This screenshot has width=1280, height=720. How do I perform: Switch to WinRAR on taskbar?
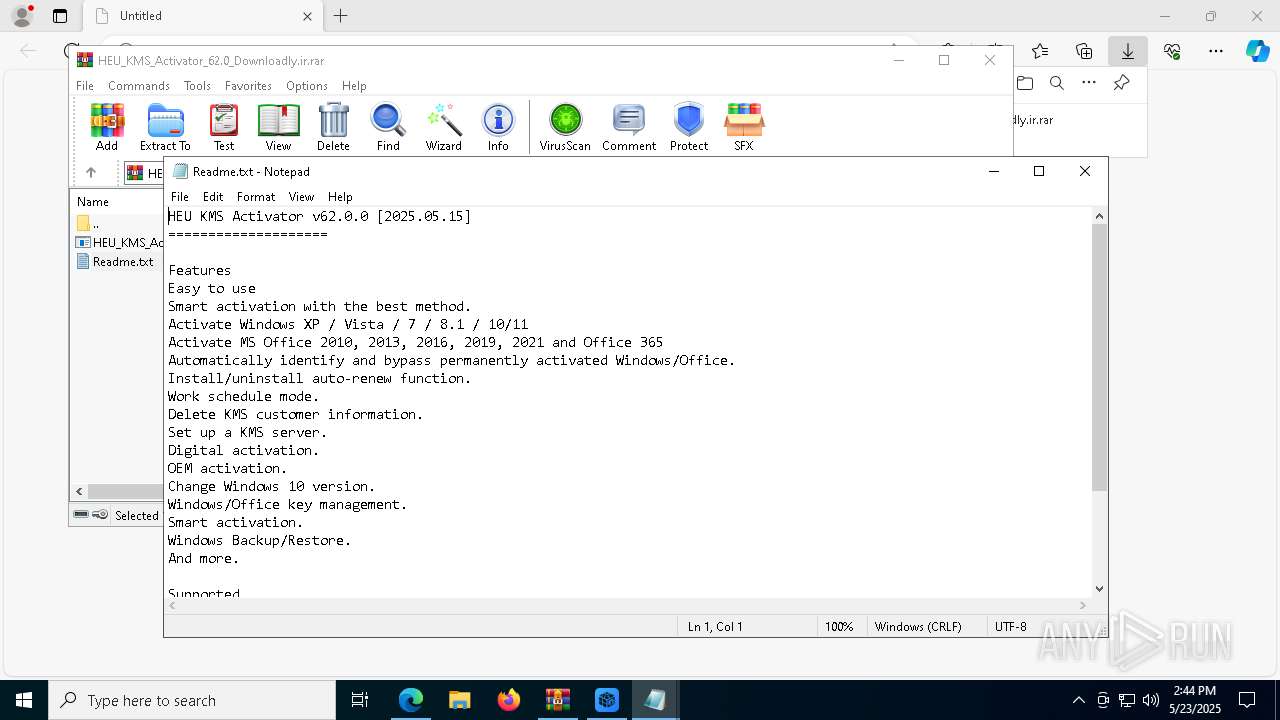557,700
